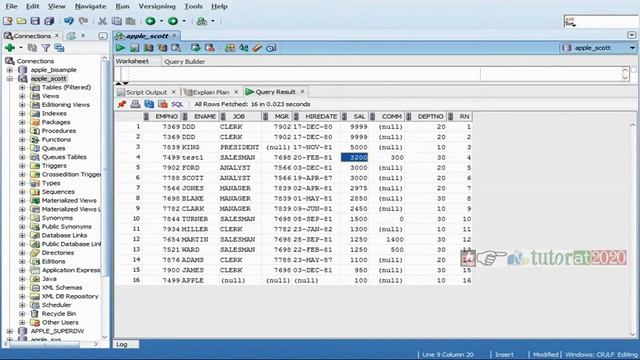Expand the Views node
Image resolution: width=640 pixels, height=360 pixels.
22,96
